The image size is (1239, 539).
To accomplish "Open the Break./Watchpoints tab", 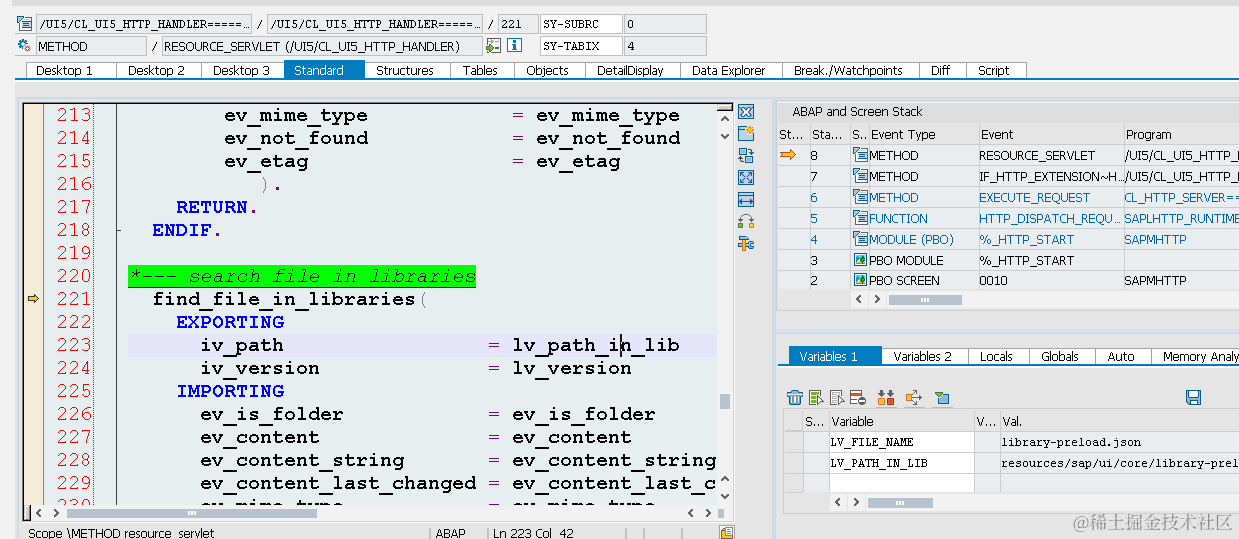I will [848, 70].
